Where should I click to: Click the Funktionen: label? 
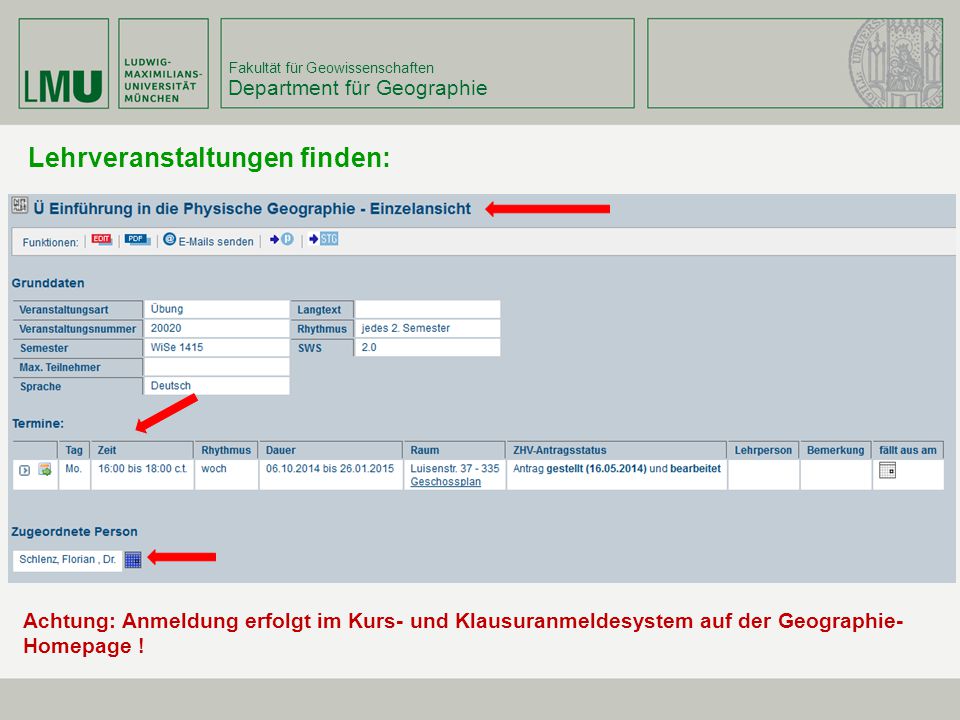(50, 242)
